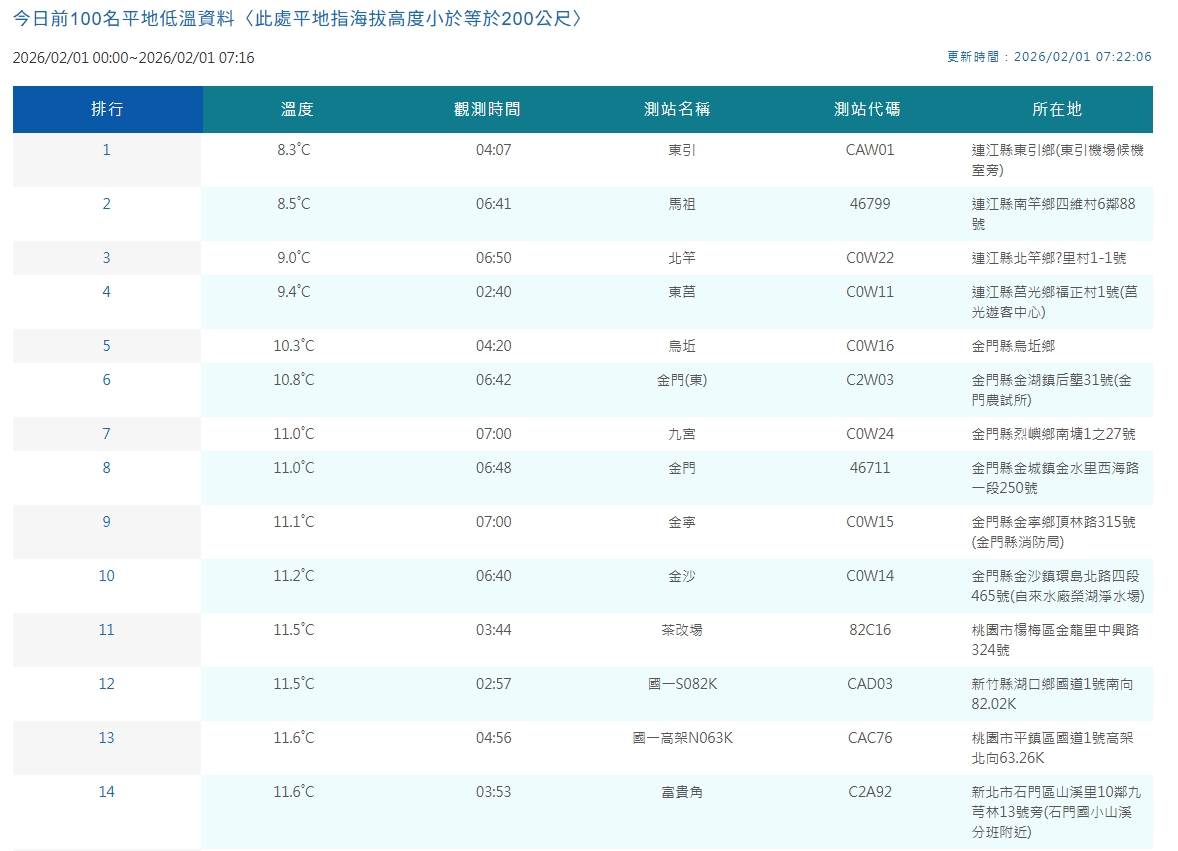Click the 溫度 column header
The width and height of the screenshot is (1178, 851).
click(298, 110)
